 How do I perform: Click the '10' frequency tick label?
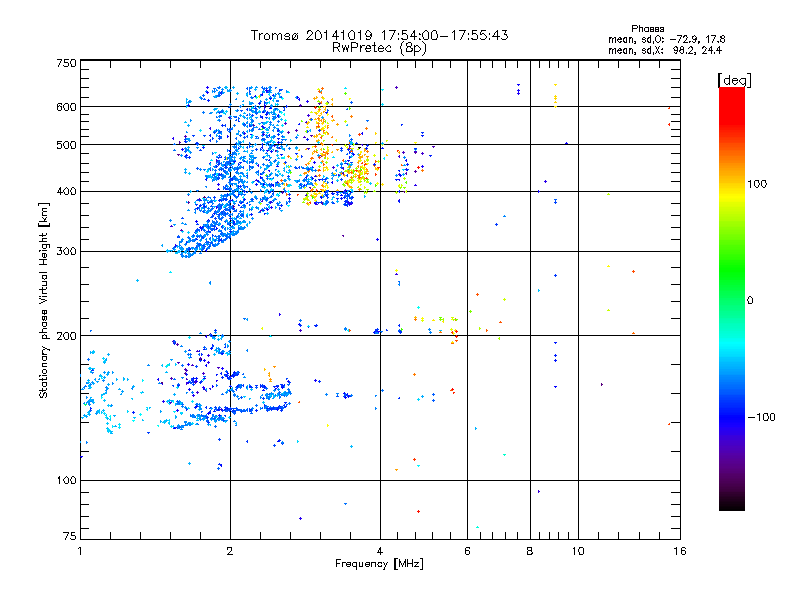(x=578, y=551)
